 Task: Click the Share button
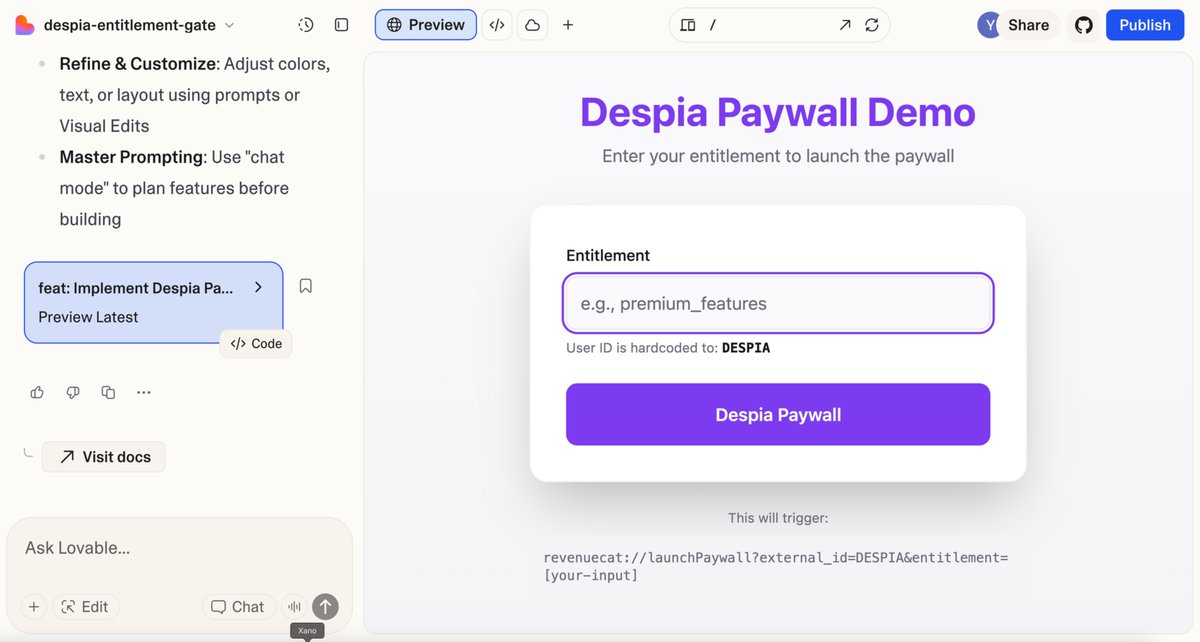click(1028, 25)
